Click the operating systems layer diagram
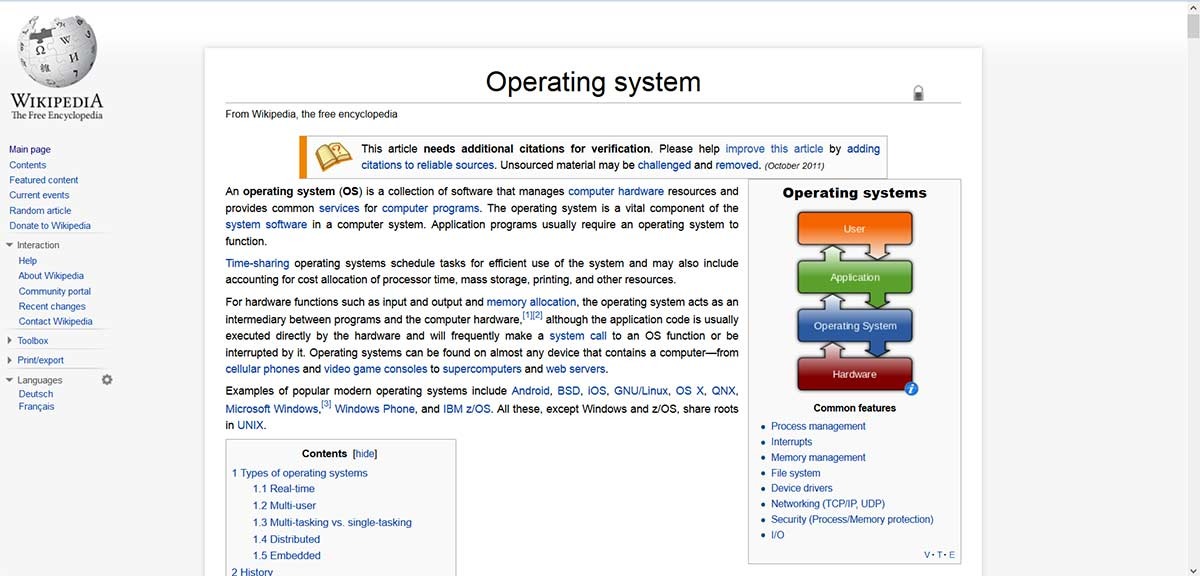Viewport: 1200px width, 576px height. (855, 302)
